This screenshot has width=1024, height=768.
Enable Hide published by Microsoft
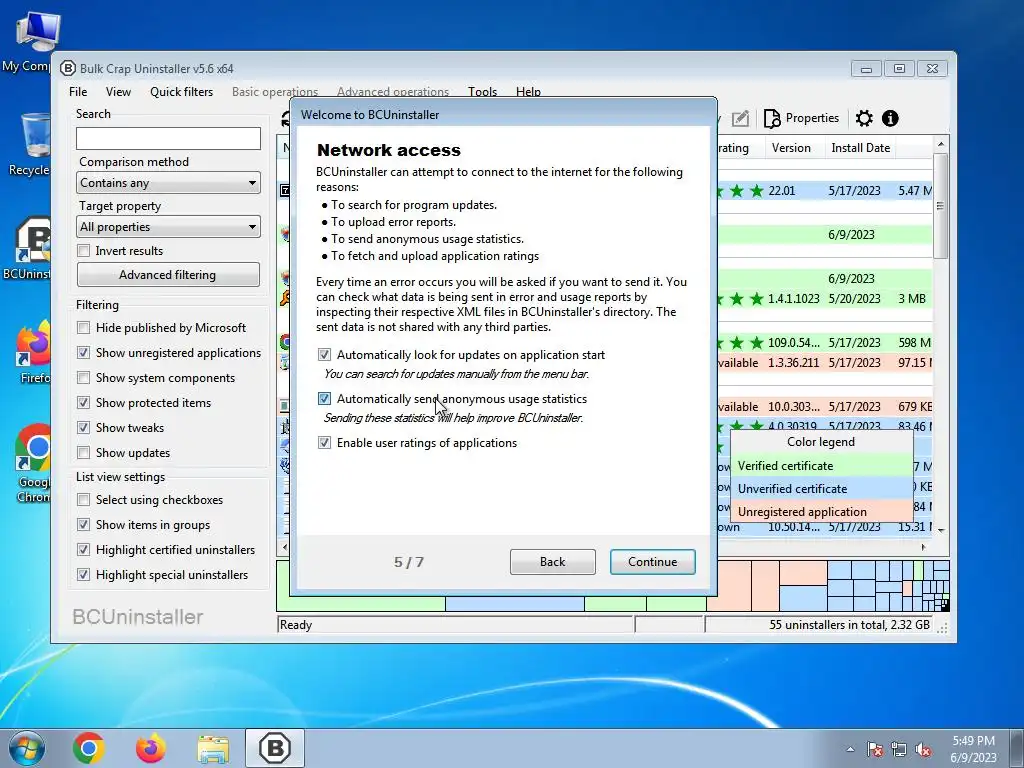tap(84, 328)
